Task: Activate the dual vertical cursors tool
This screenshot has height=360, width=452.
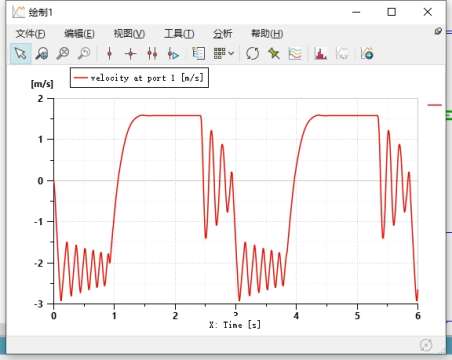Action: 152,53
